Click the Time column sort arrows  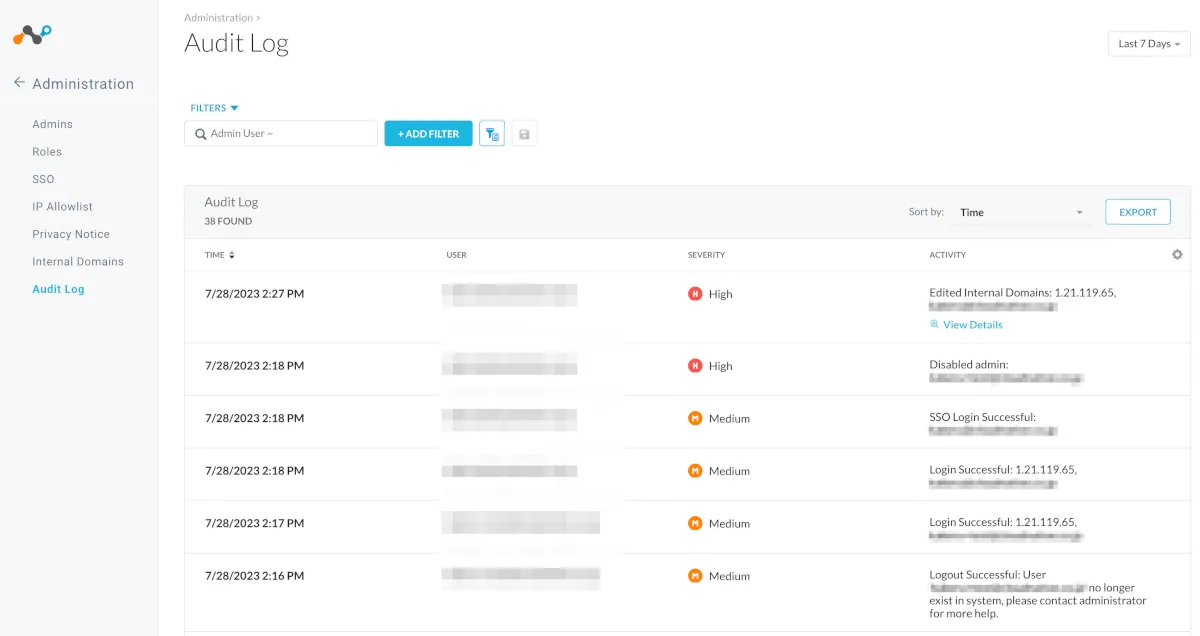tap(232, 255)
